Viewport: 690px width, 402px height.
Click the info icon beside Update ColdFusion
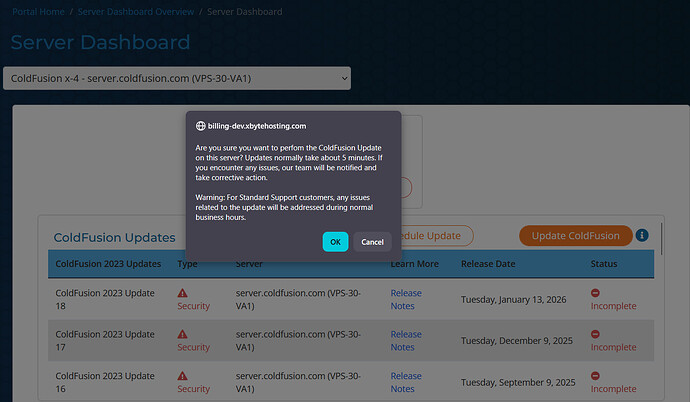click(642, 236)
